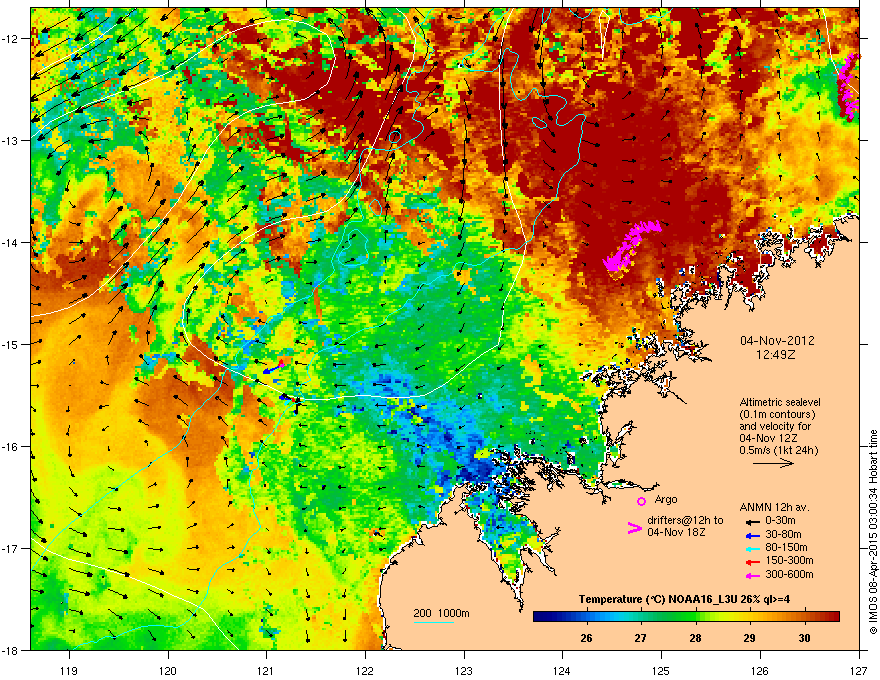Click the 'and velocity for' text
The image size is (880, 680).
click(774, 426)
